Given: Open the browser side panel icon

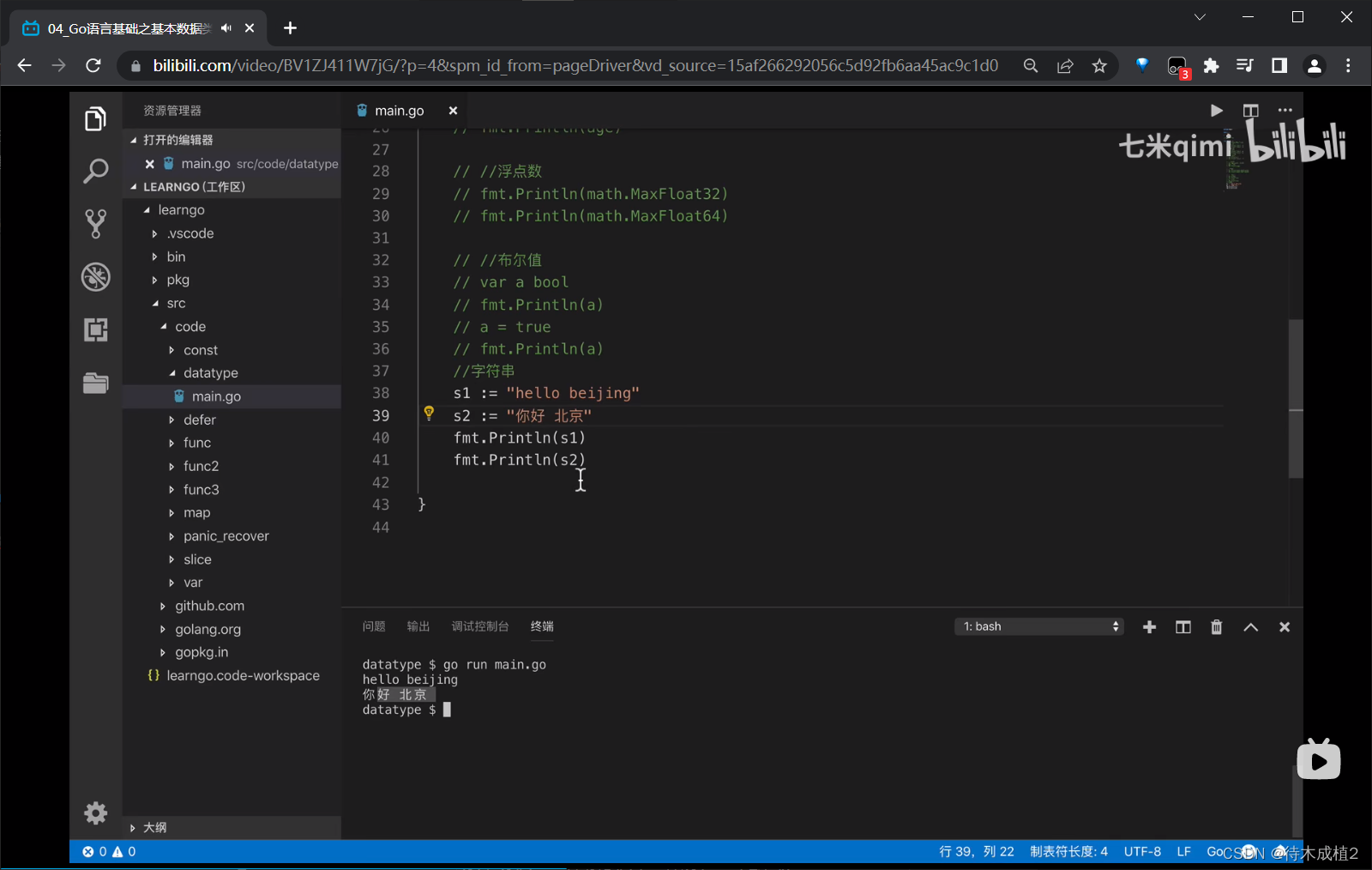Looking at the screenshot, I should pos(1279,66).
